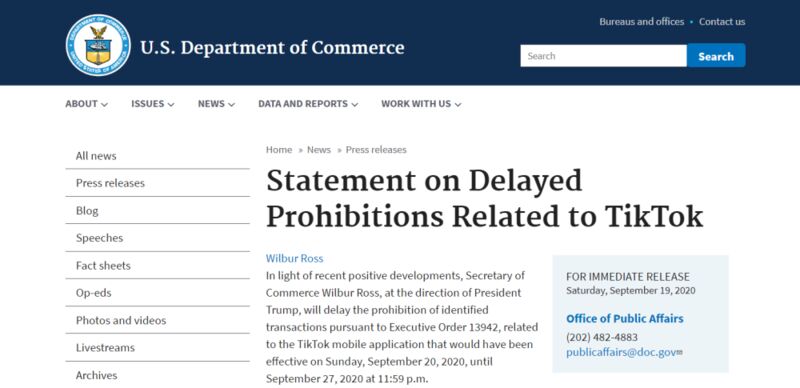Click the blue Search button
This screenshot has height=388, width=800.
tap(716, 56)
